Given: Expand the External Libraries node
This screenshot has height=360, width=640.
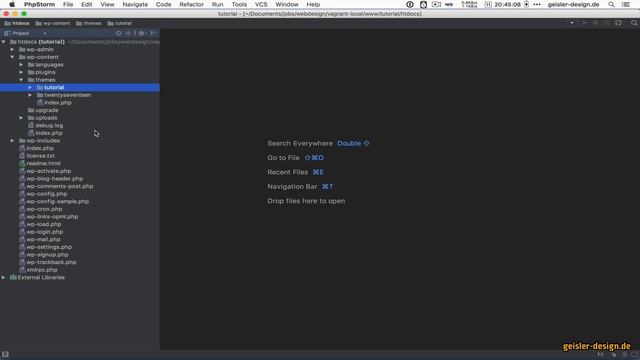Looking at the screenshot, I should tap(4, 278).
